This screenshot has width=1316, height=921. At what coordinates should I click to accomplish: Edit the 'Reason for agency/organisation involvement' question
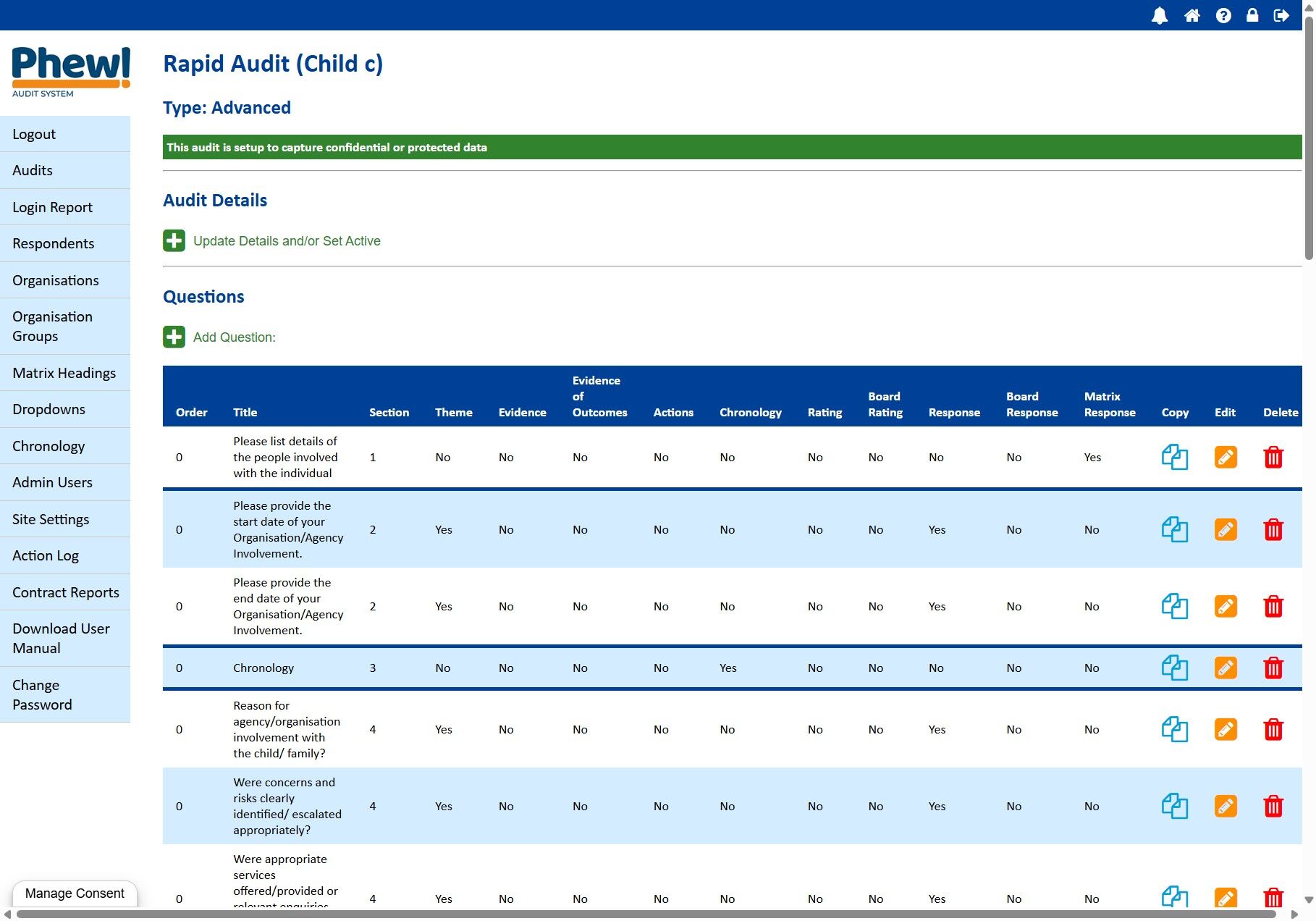1225,729
